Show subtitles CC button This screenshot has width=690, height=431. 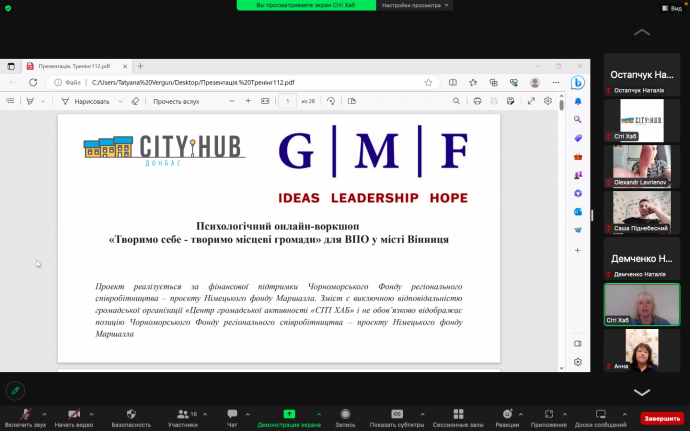click(397, 418)
